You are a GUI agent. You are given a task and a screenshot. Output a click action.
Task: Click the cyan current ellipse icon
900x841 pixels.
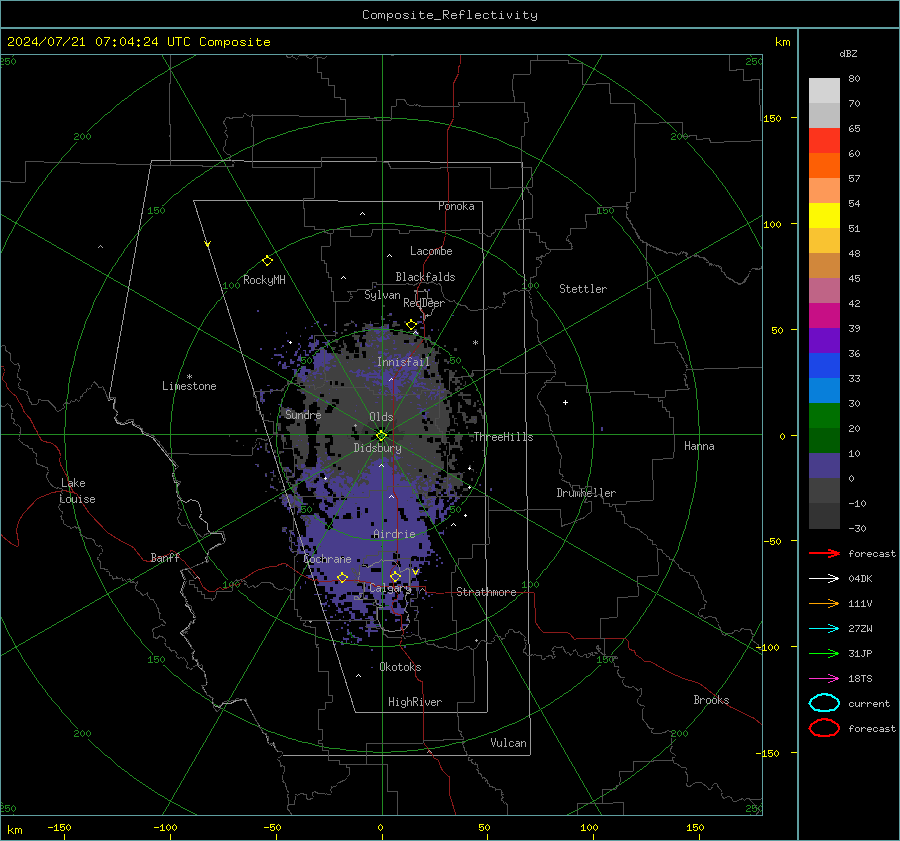tap(824, 703)
